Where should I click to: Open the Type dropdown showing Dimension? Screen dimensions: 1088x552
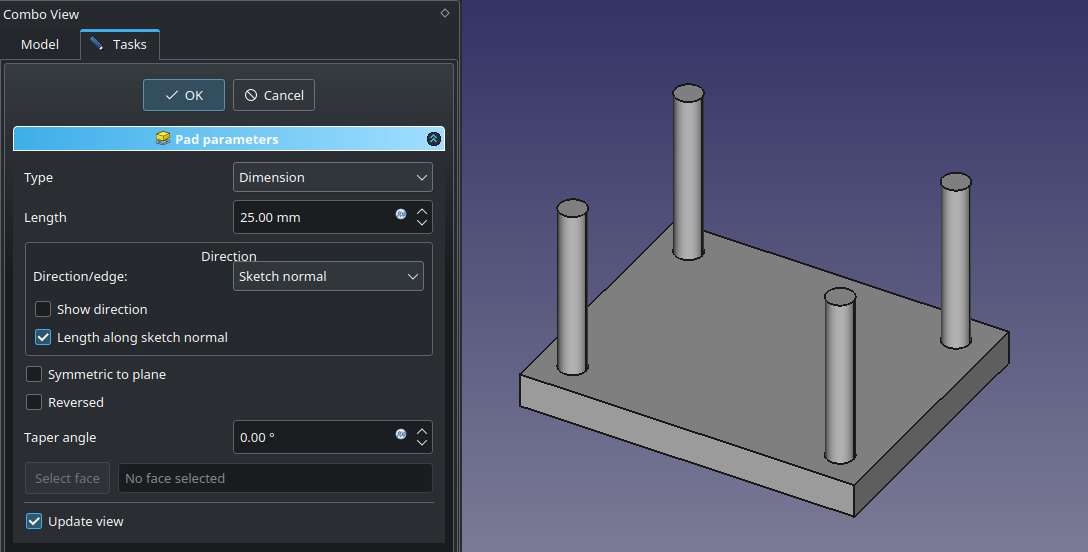tap(332, 177)
